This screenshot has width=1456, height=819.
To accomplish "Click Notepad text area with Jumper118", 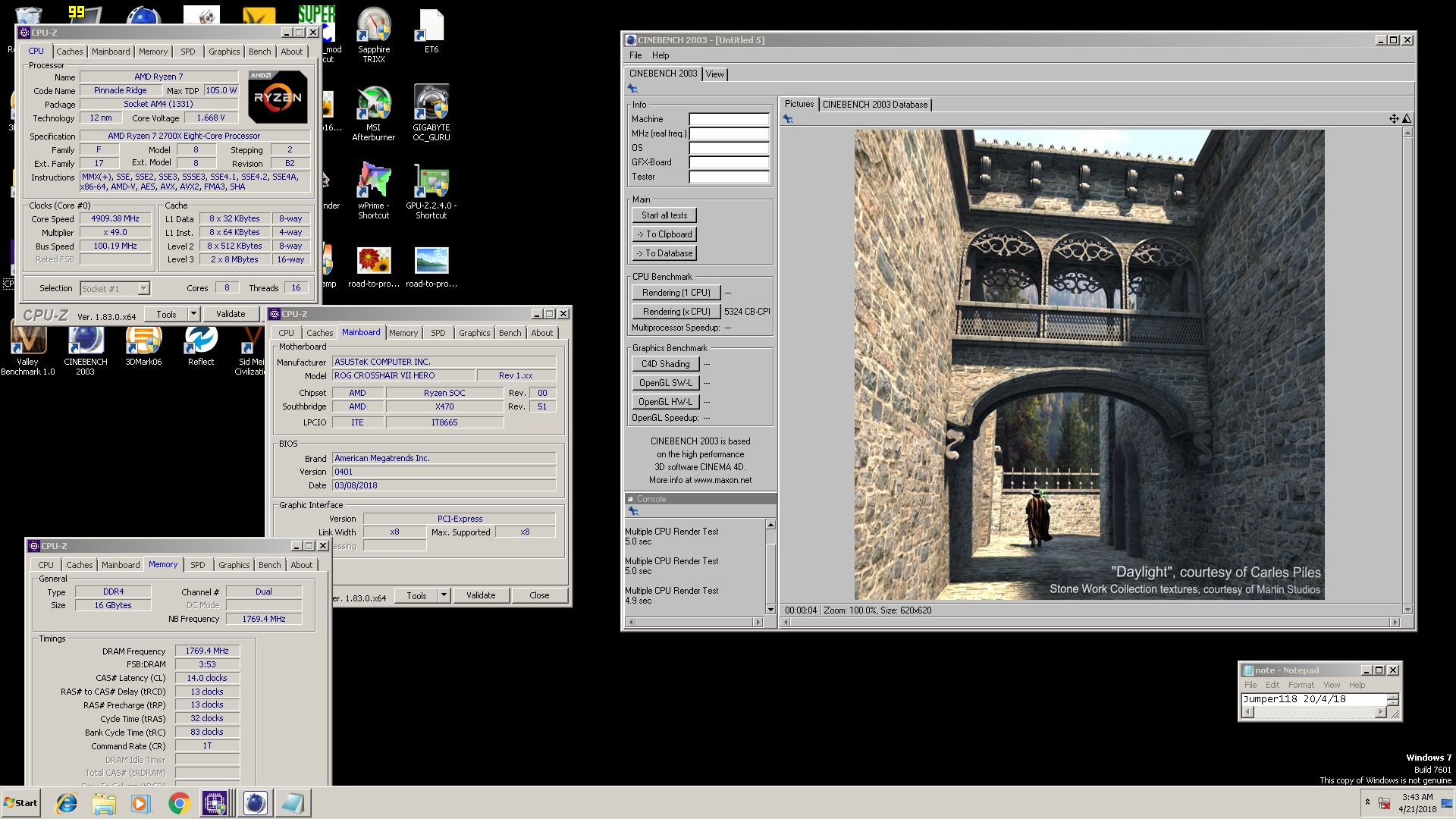I will pos(1313,699).
